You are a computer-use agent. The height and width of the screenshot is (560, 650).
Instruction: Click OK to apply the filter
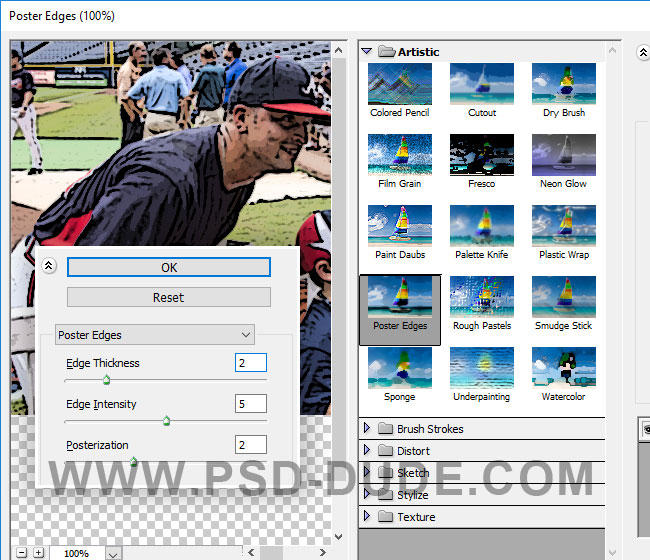(169, 267)
